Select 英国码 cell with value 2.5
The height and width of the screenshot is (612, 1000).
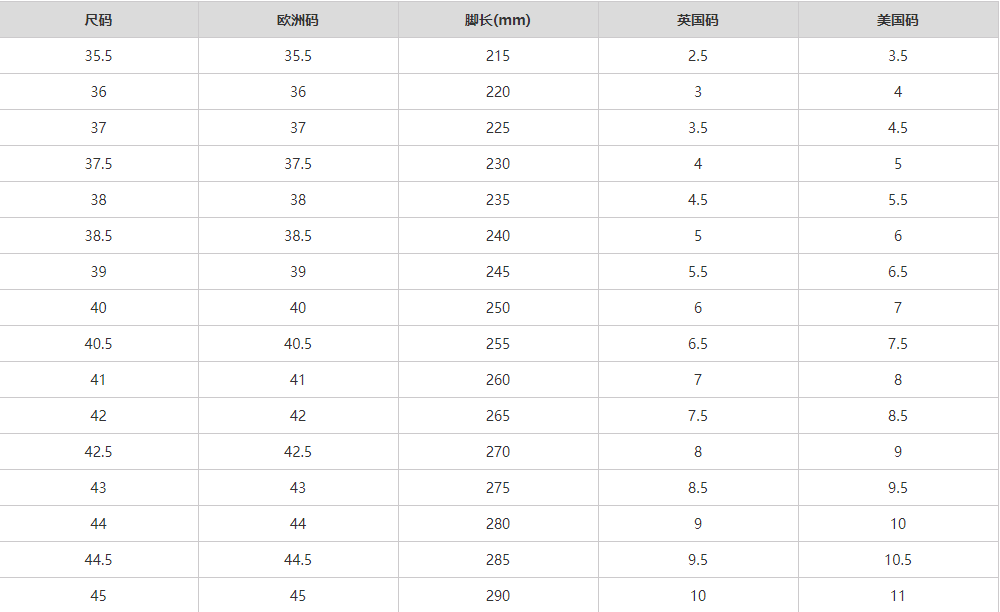[x=698, y=56]
